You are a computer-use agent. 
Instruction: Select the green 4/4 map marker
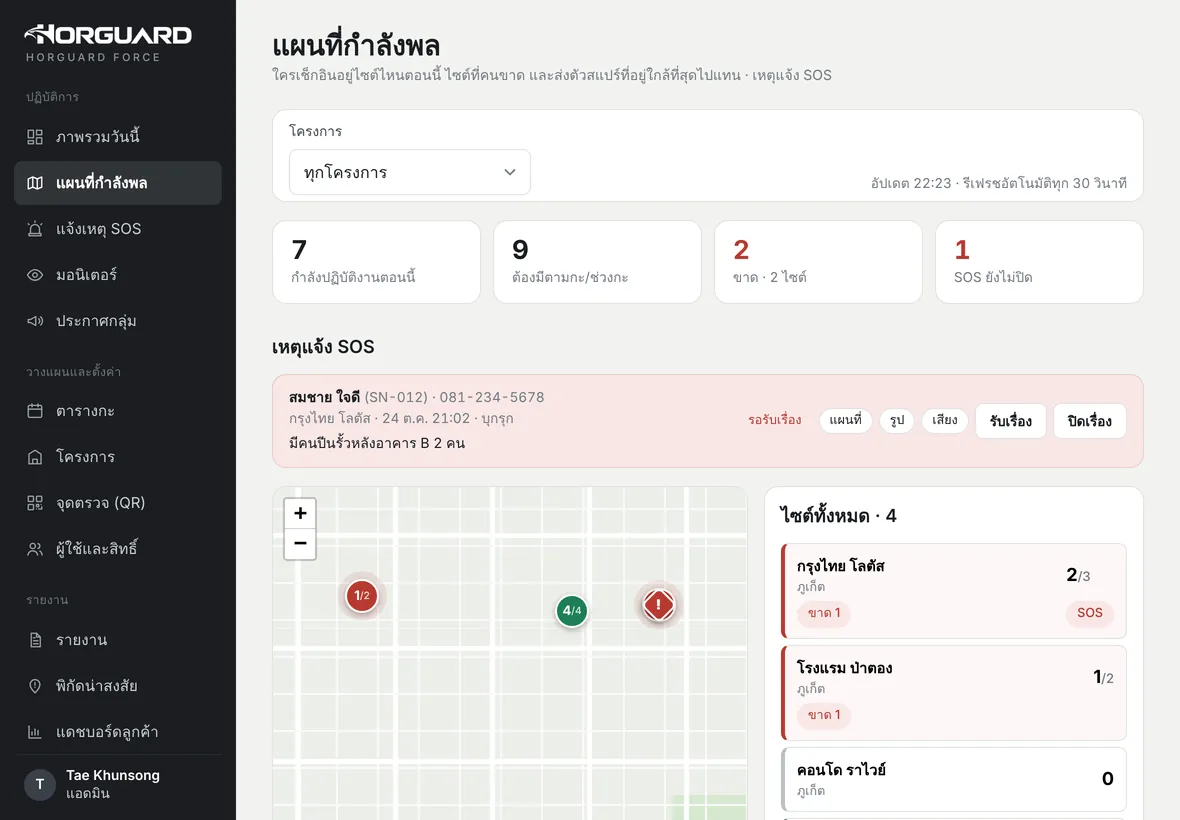[x=572, y=610]
